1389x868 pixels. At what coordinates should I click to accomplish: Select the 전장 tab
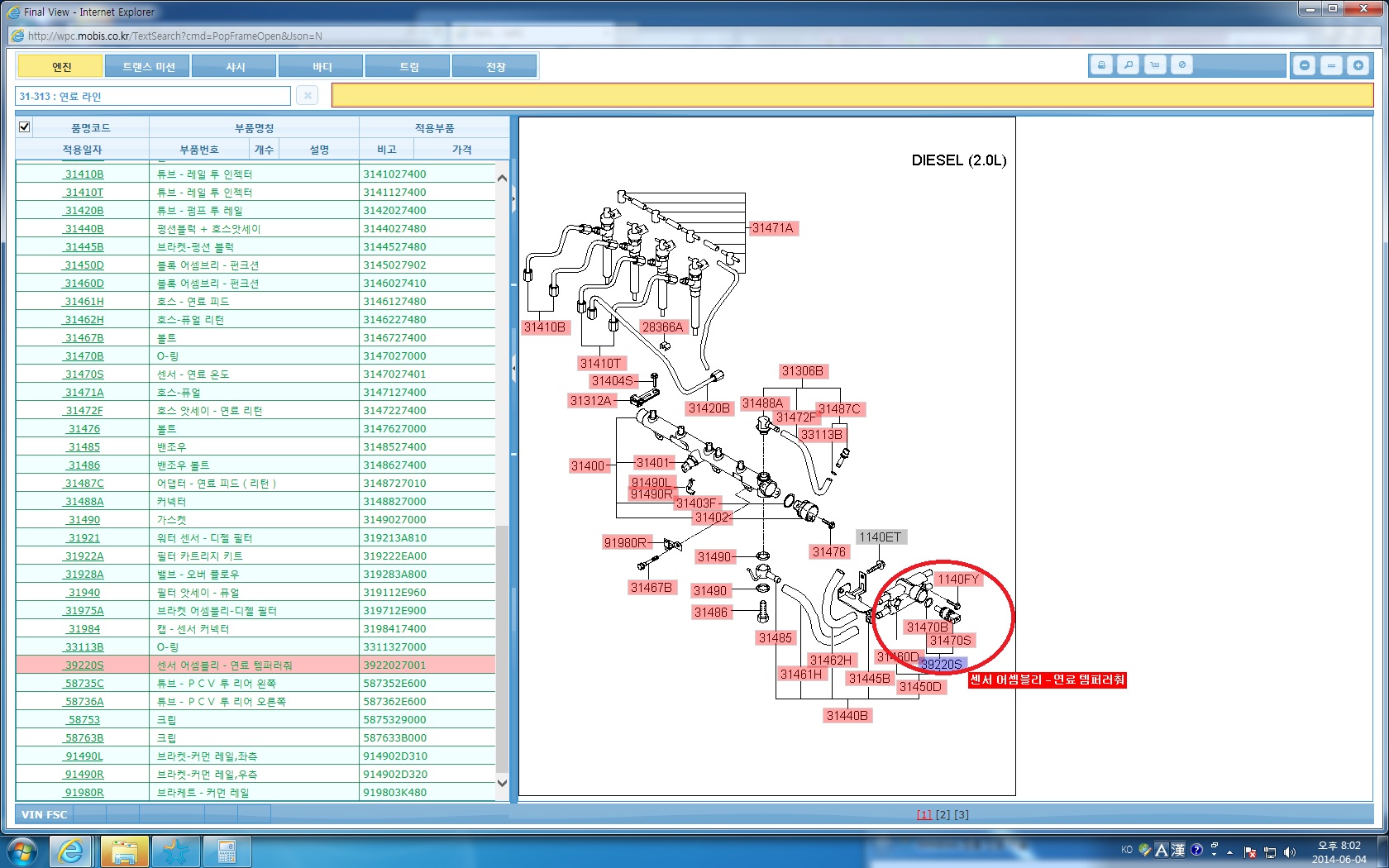[496, 66]
